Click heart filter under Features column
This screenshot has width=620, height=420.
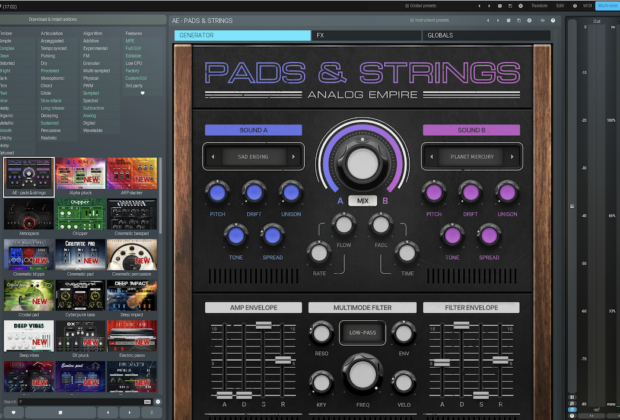click(x=142, y=93)
